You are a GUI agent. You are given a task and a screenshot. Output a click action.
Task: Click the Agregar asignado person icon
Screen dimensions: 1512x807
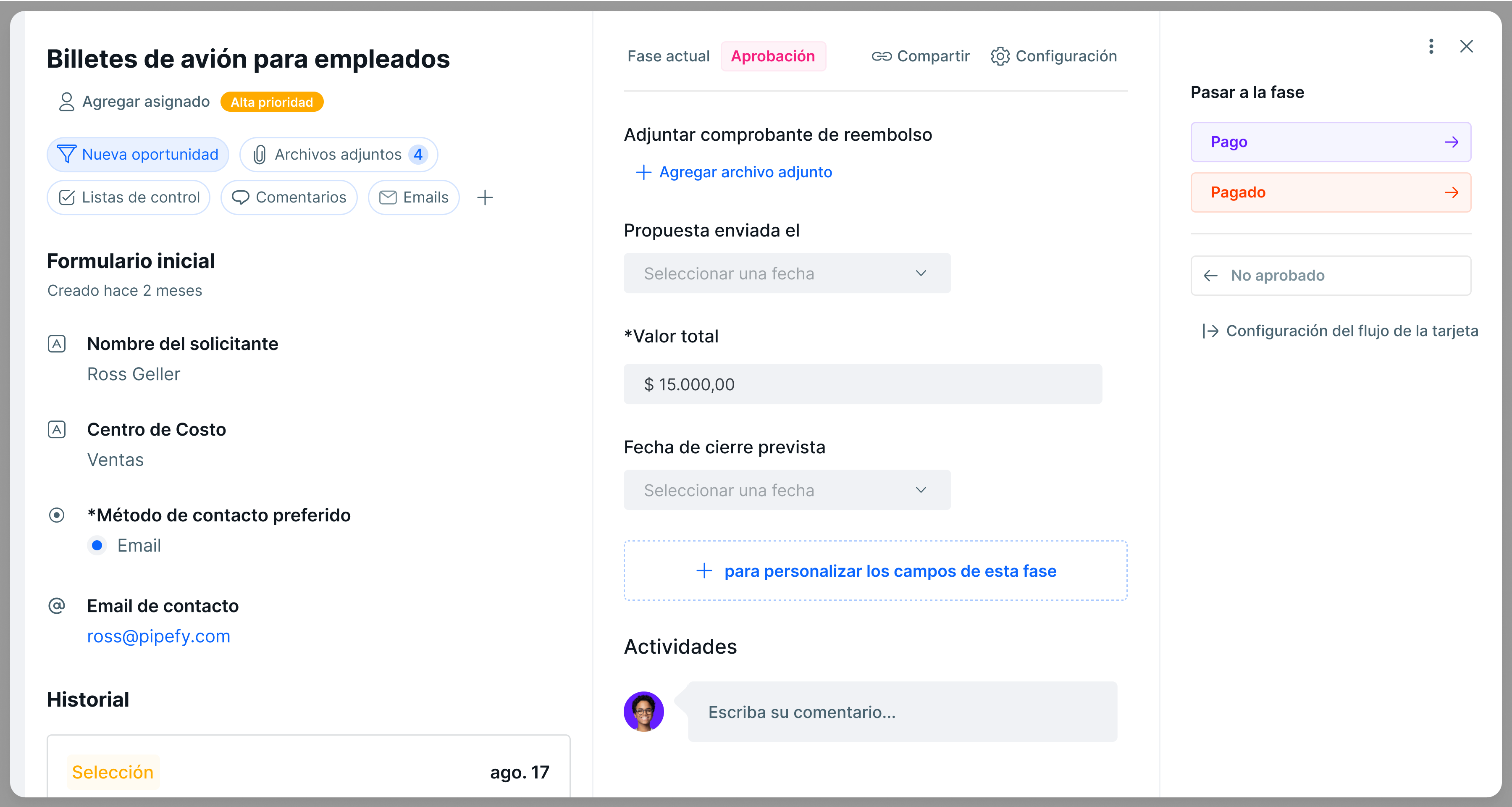point(66,102)
